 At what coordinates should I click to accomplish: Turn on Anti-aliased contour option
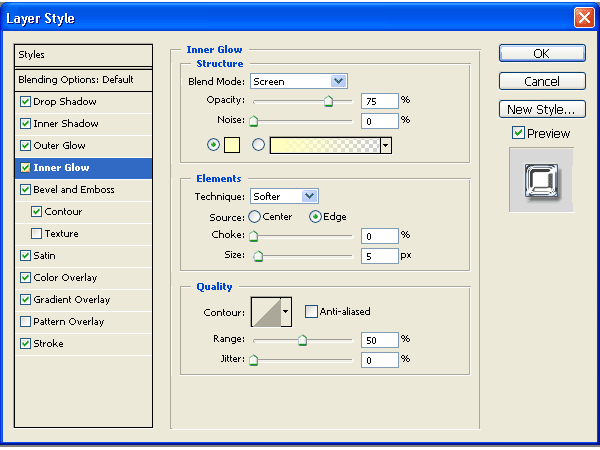coord(311,312)
